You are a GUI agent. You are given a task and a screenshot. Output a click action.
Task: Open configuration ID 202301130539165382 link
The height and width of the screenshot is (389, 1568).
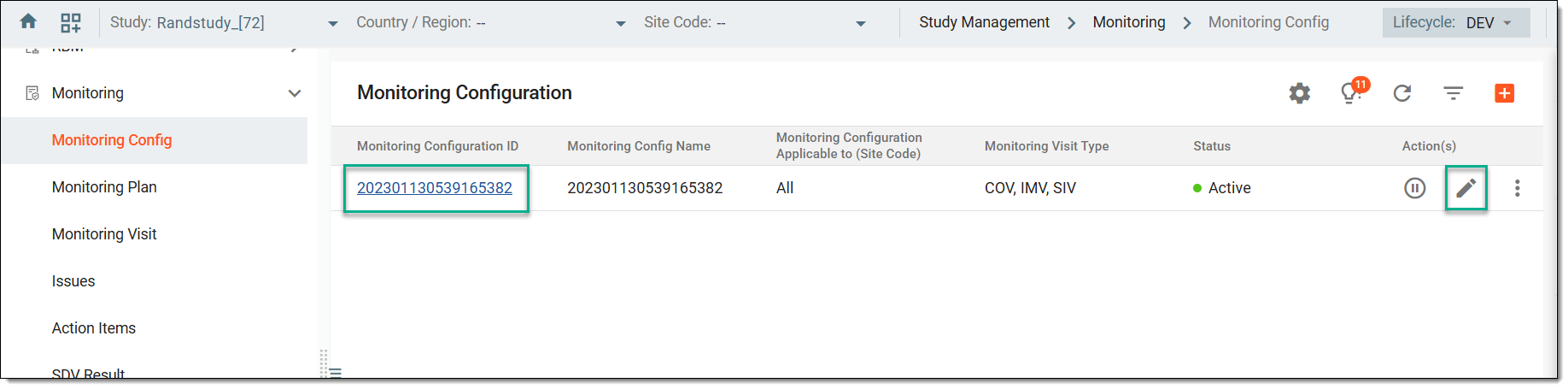pos(435,188)
